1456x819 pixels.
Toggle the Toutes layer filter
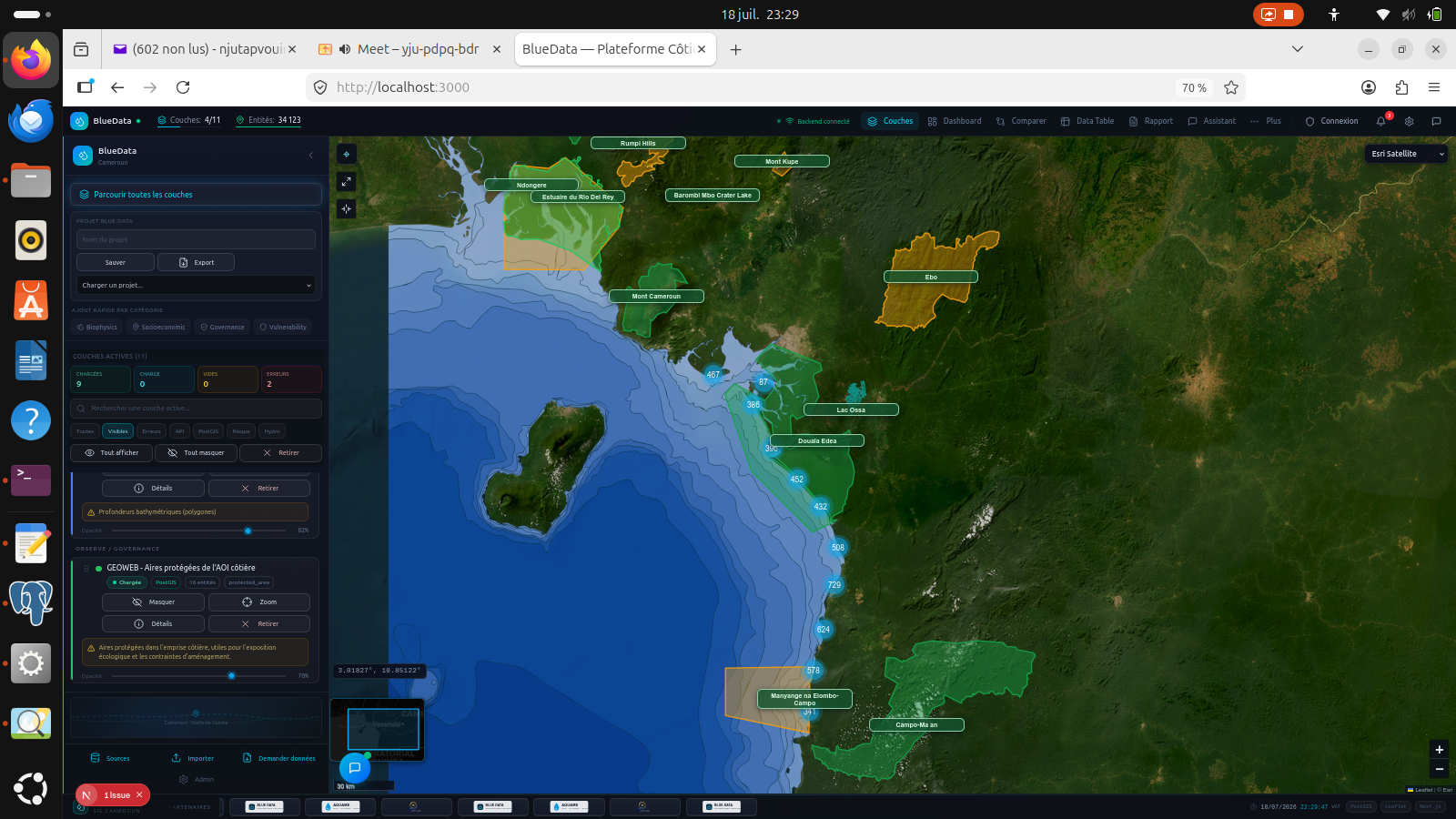pyautogui.click(x=85, y=431)
